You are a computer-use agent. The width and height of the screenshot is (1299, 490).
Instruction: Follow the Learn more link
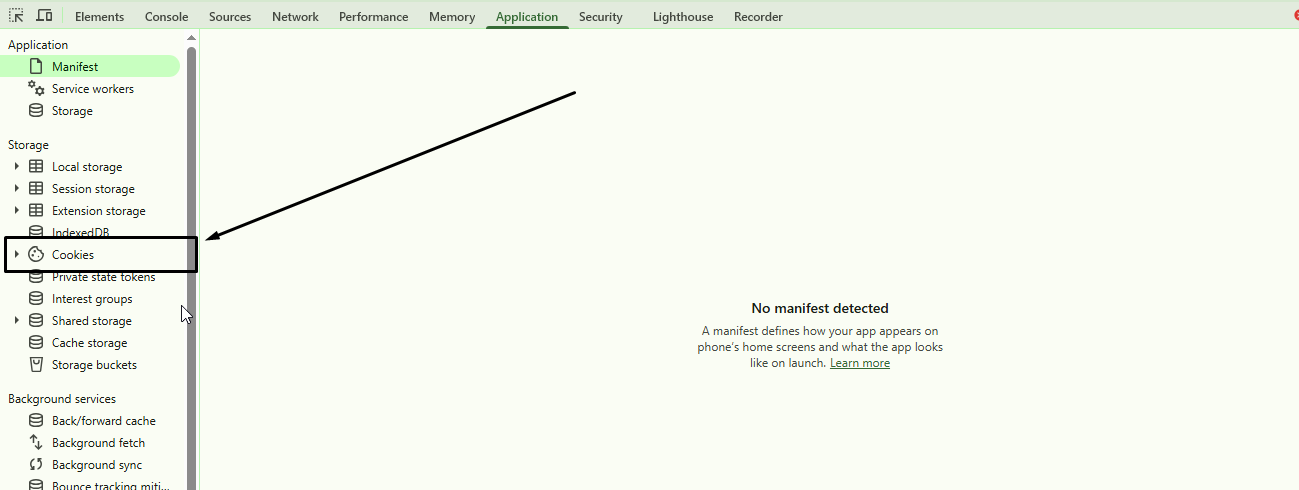[859, 363]
